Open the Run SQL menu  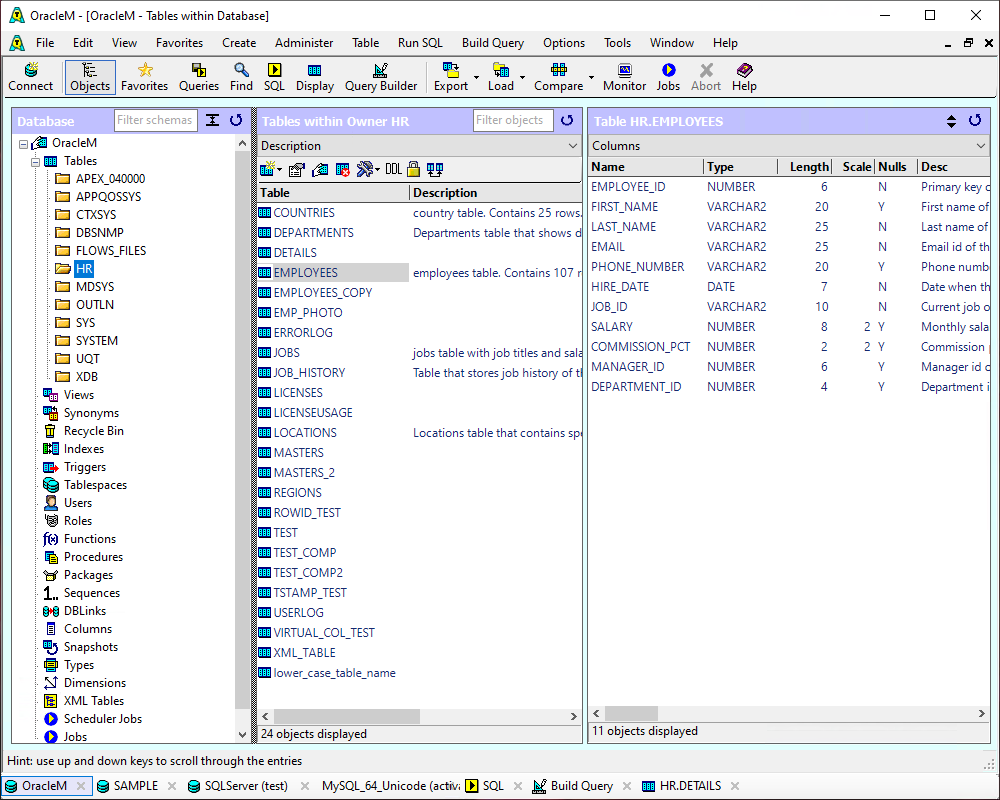(x=420, y=43)
